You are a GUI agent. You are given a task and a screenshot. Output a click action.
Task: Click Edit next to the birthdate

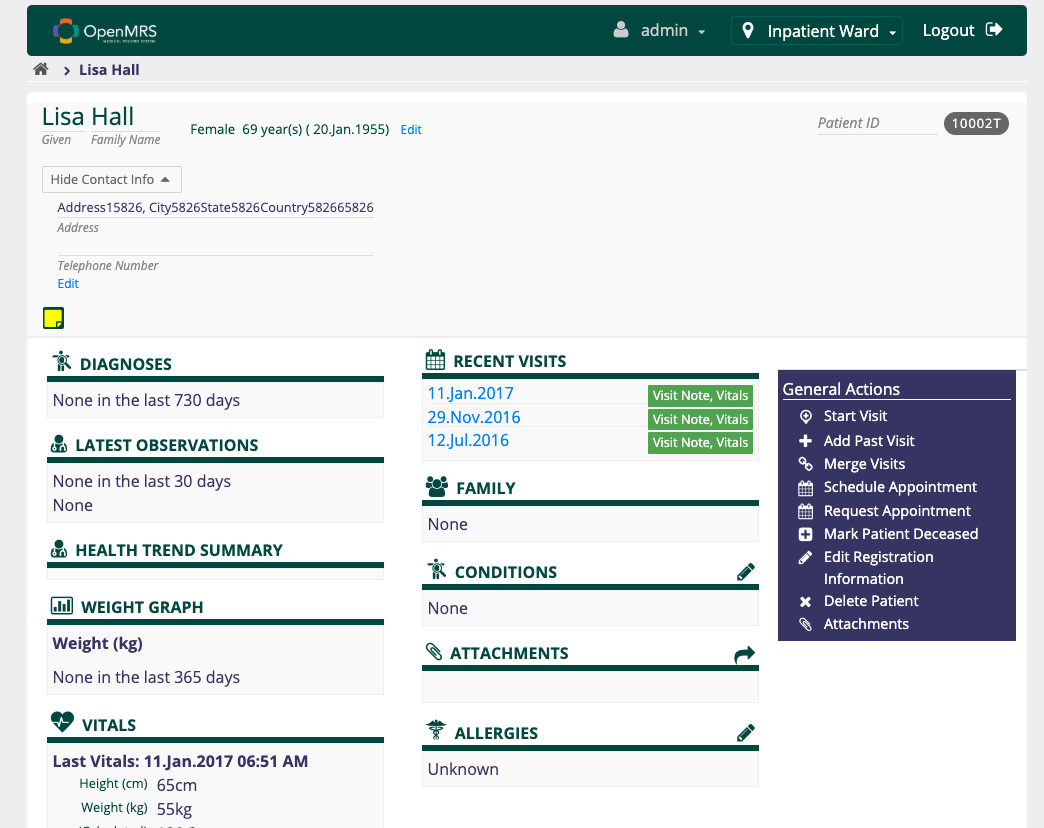(411, 130)
